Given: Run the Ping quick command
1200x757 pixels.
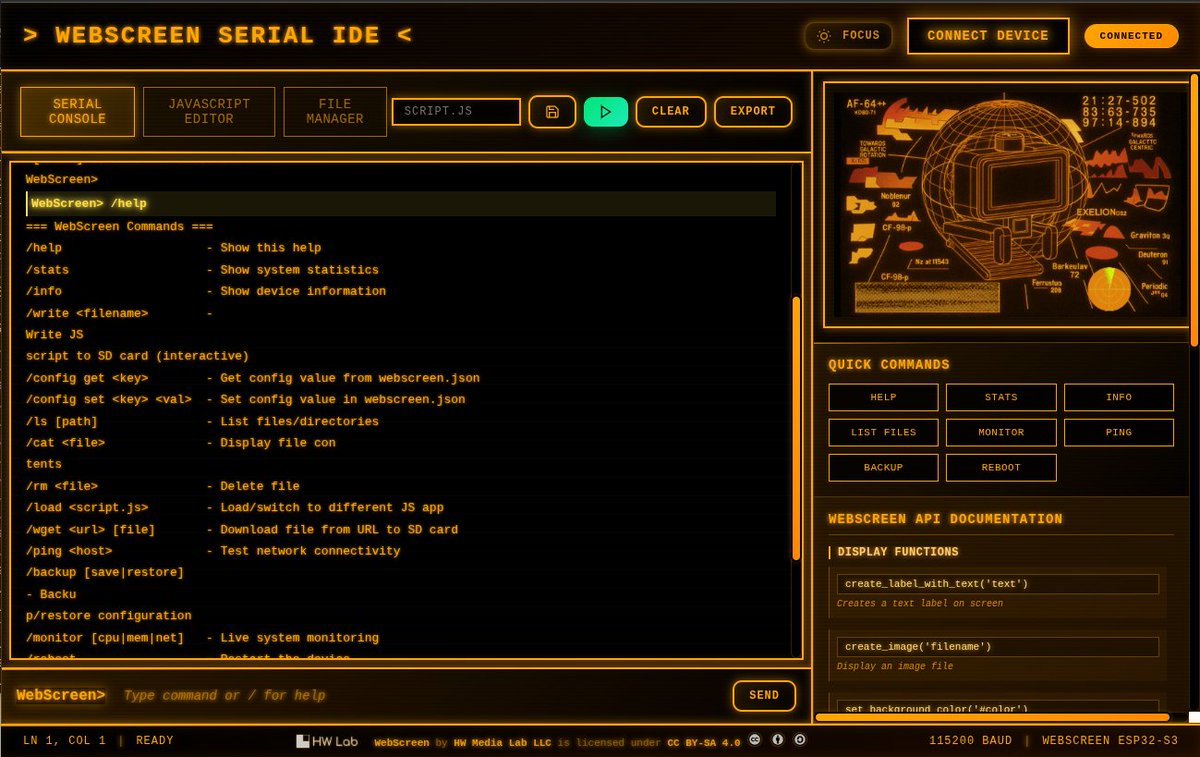Looking at the screenshot, I should [x=1119, y=432].
